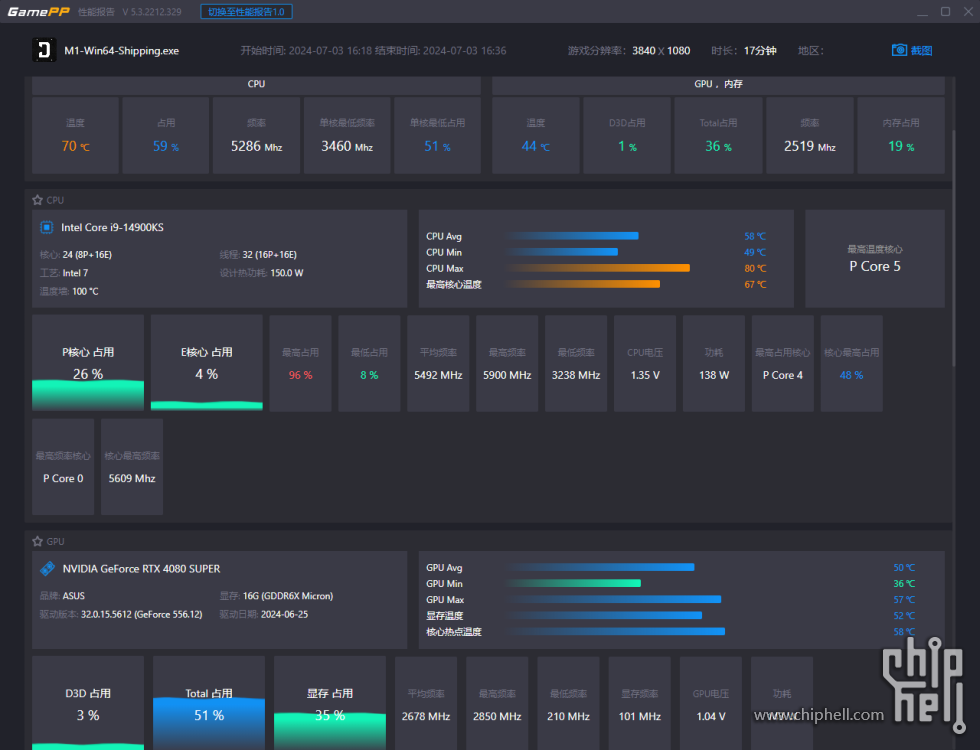Click the P Core 0 highest frequency core

coord(63,478)
